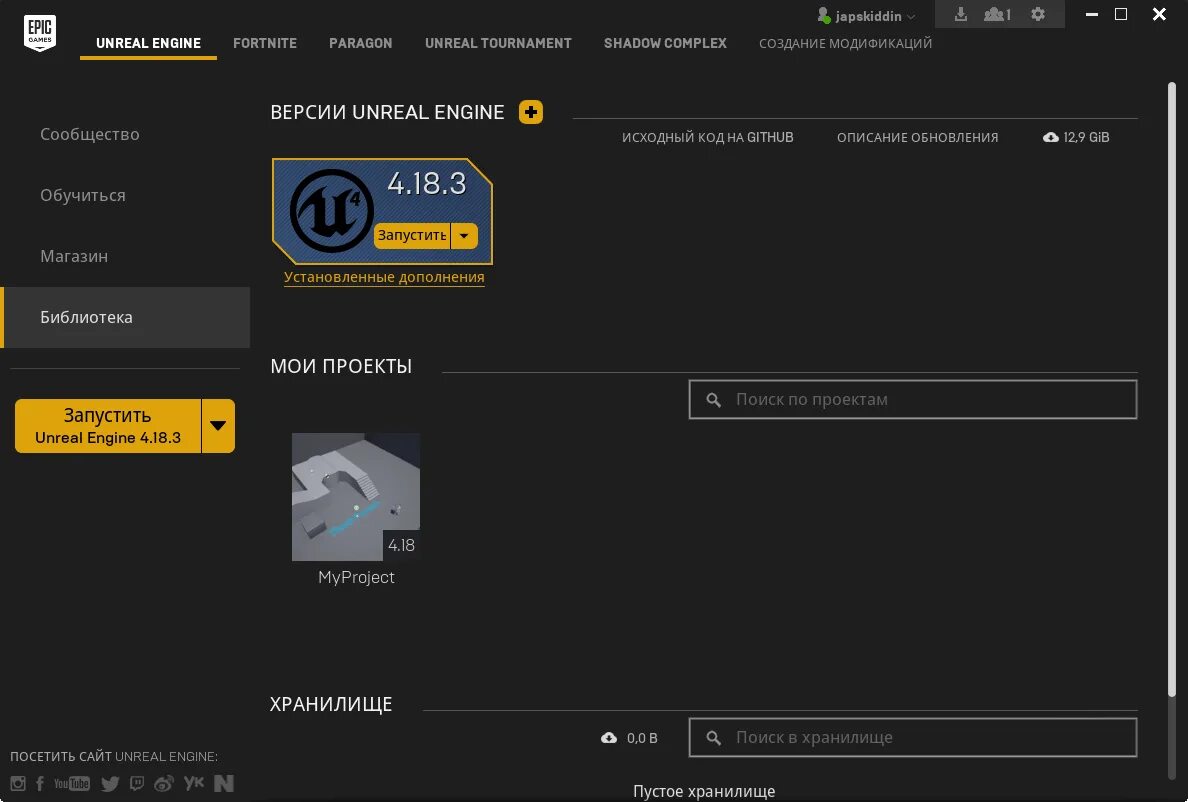Click search magnifier in projects field
Image resolution: width=1188 pixels, height=802 pixels.
point(714,400)
